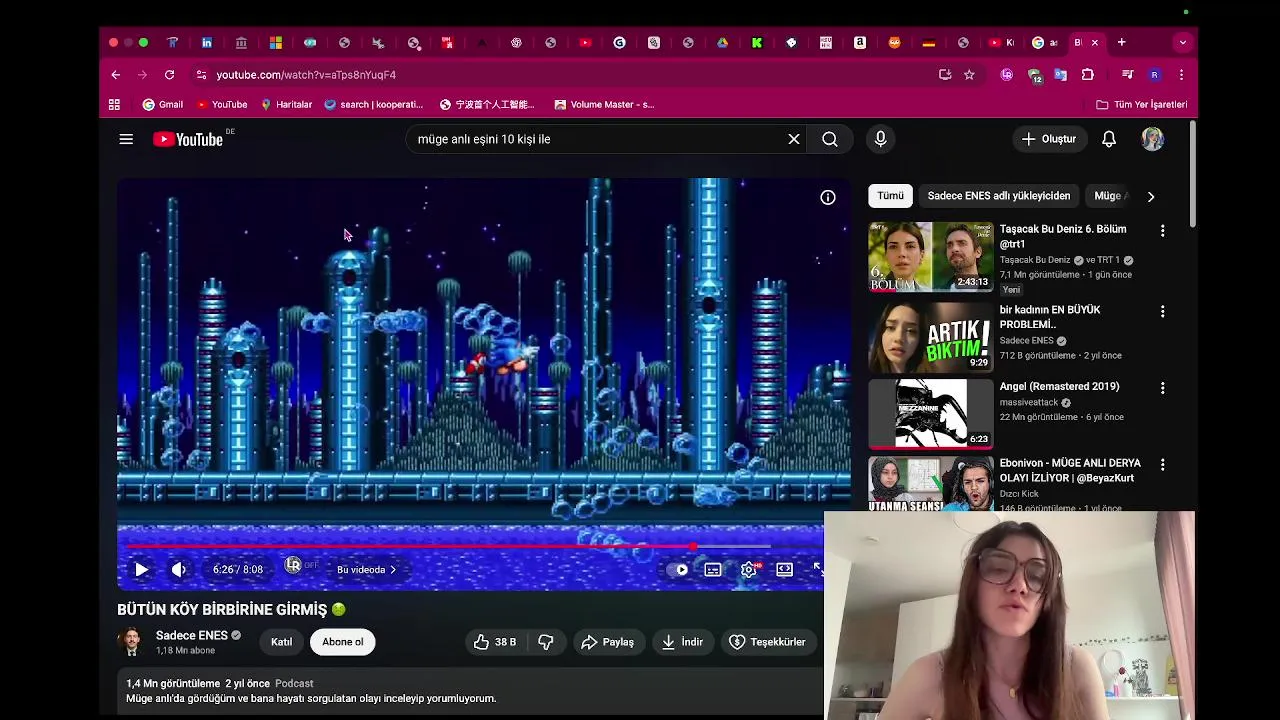Dislike the video
Screen dimensions: 1280x720
pyautogui.click(x=546, y=642)
